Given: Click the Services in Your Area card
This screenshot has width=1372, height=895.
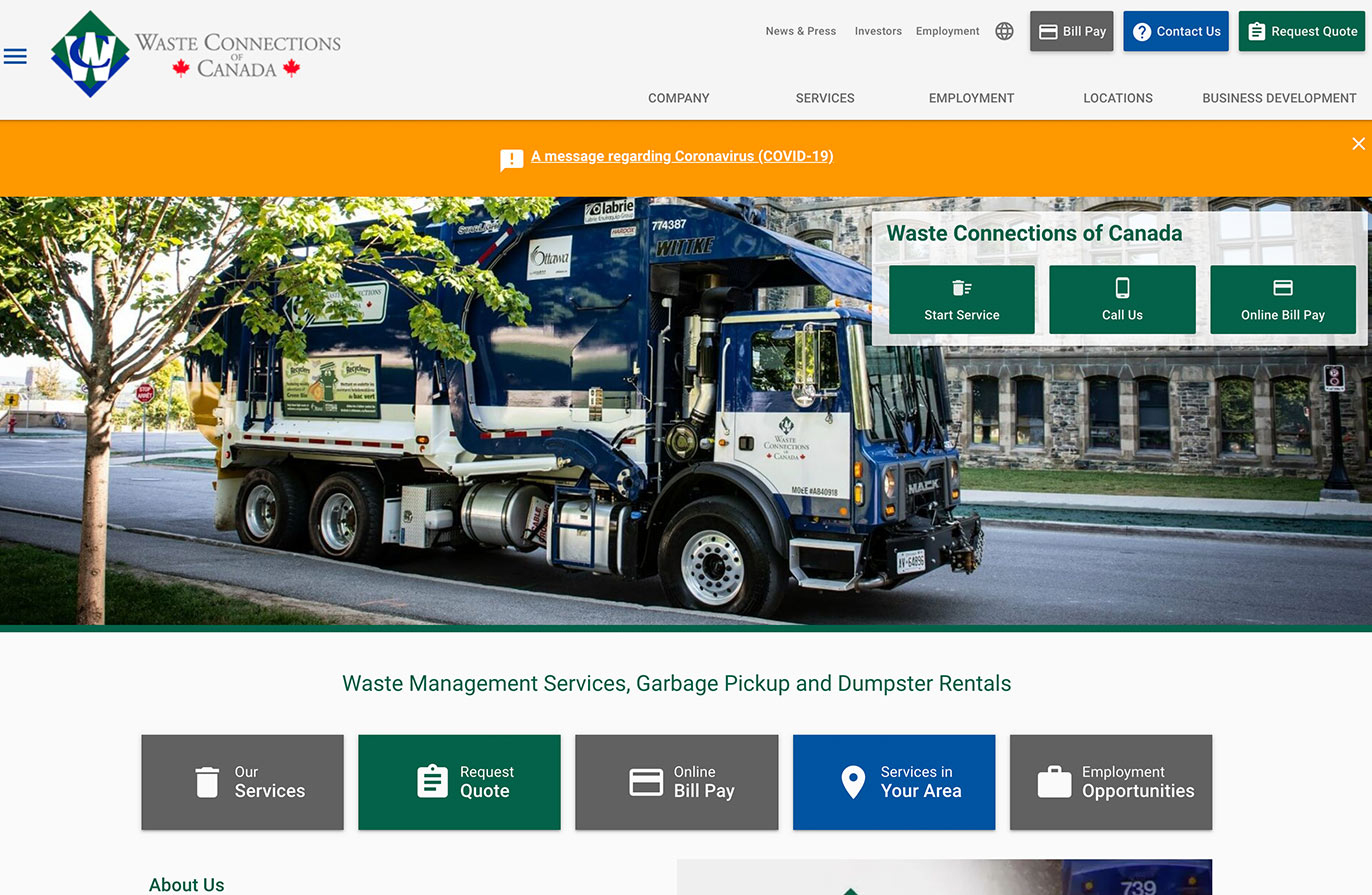Looking at the screenshot, I should pyautogui.click(x=894, y=782).
